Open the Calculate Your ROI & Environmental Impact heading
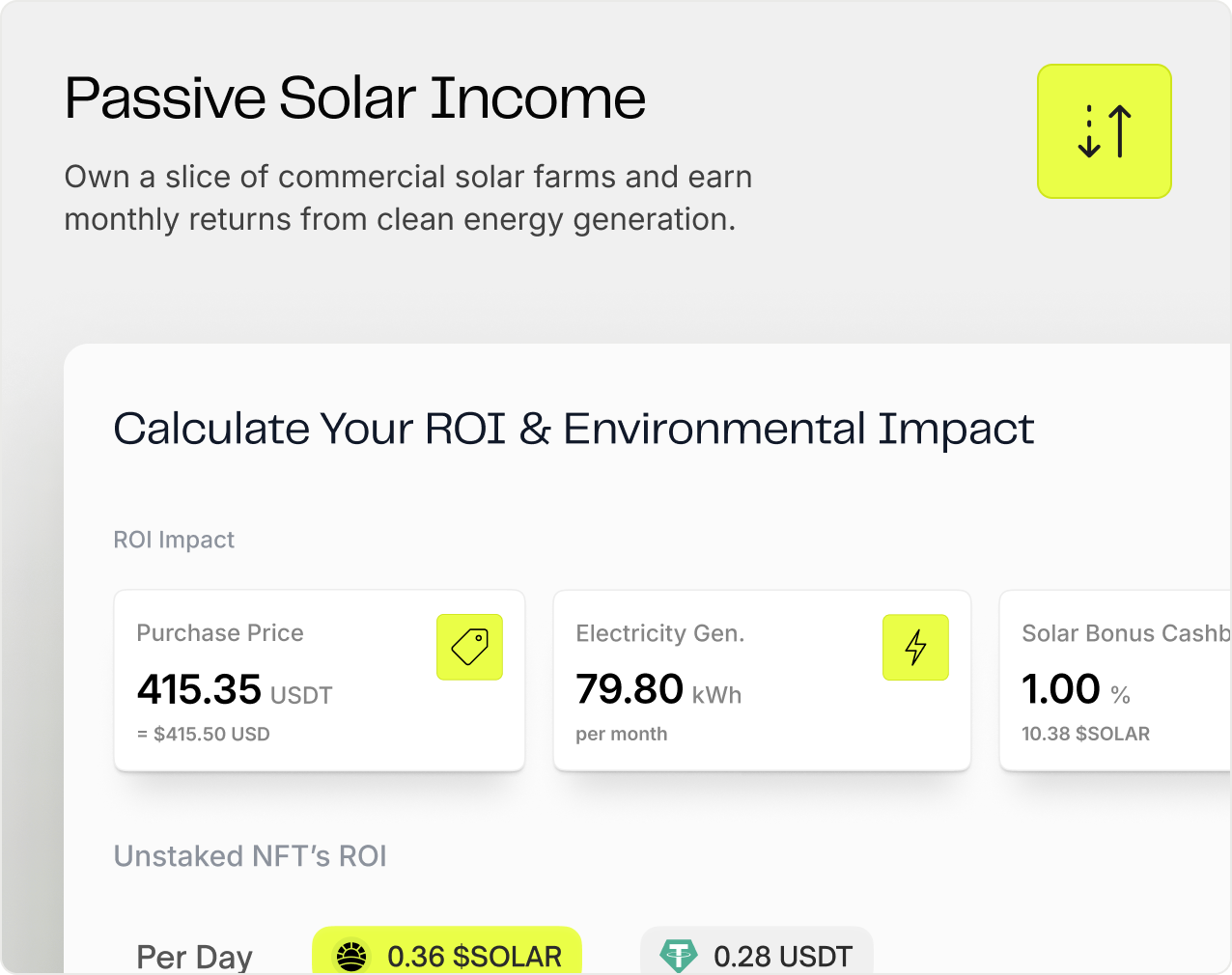This screenshot has width=1232, height=975. click(574, 429)
